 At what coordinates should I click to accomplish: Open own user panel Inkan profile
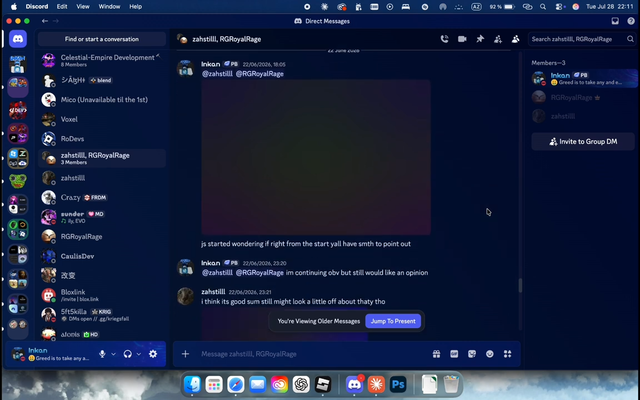click(51, 354)
